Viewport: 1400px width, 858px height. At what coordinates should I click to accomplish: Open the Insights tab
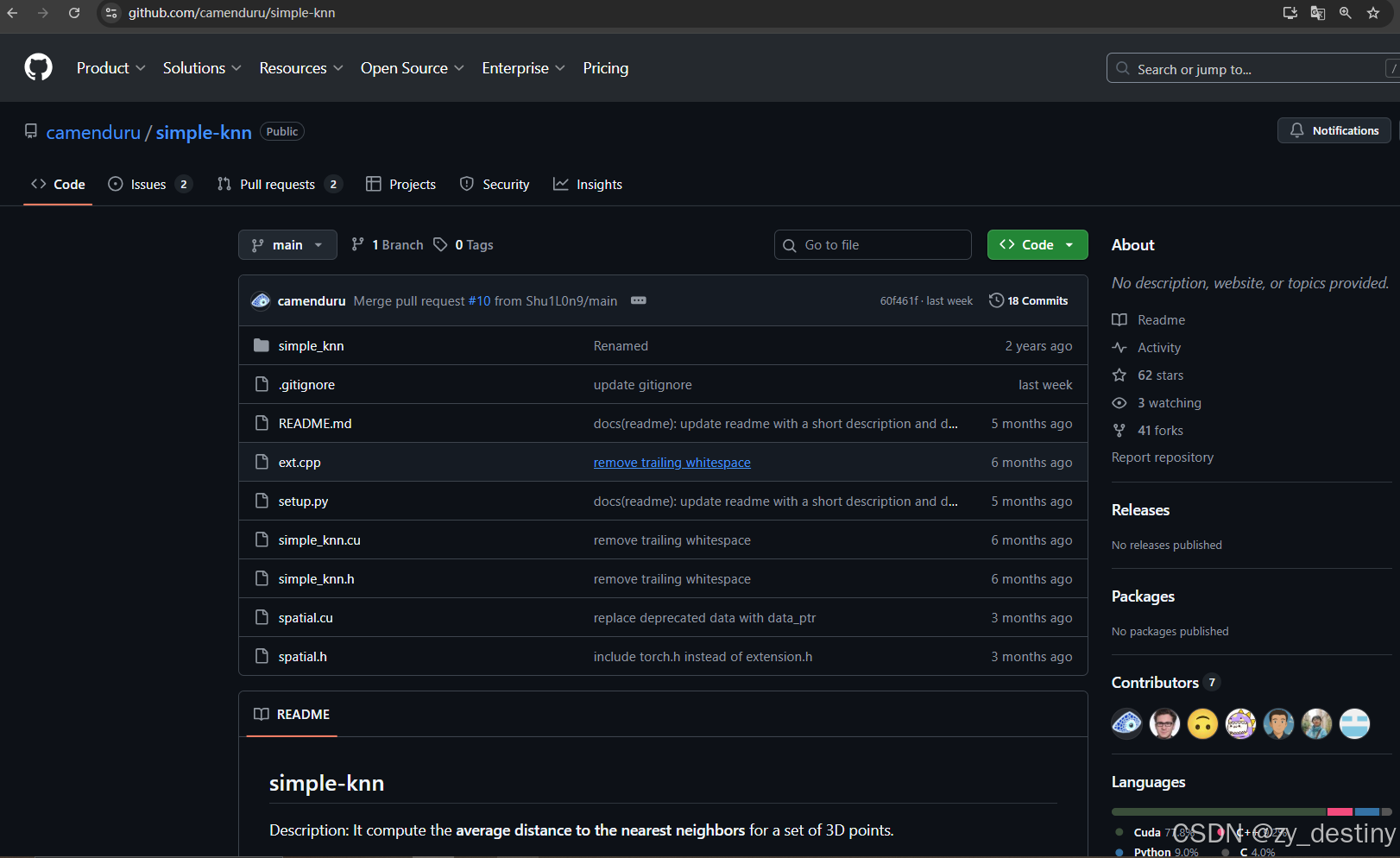click(x=588, y=184)
